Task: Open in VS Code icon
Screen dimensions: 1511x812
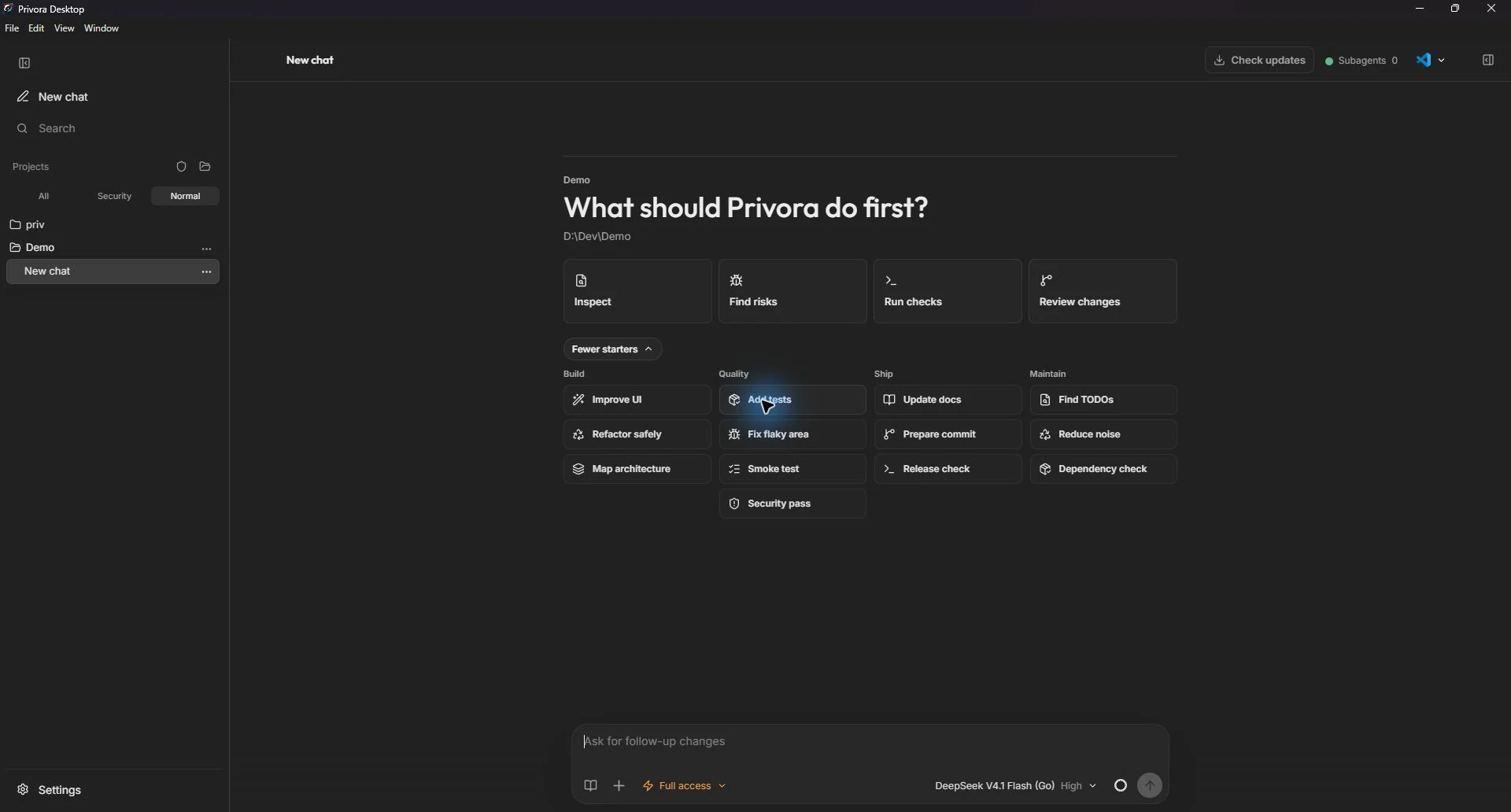Action: point(1424,61)
